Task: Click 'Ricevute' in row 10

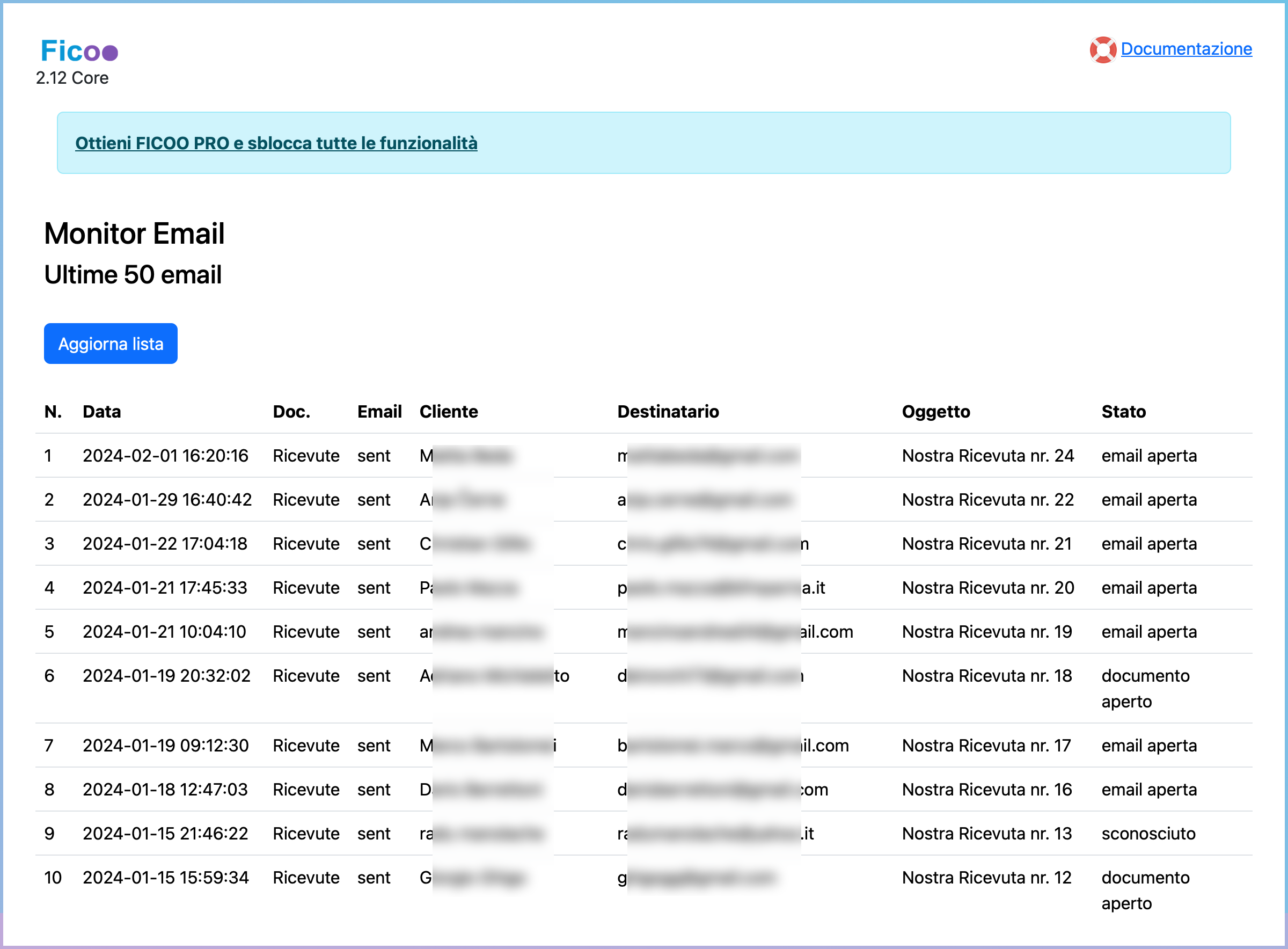Action: coord(306,877)
